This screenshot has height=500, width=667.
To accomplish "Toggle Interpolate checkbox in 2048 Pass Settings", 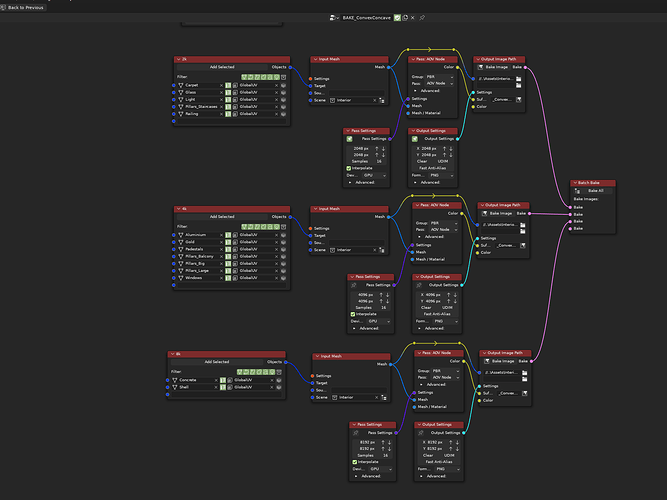I will point(349,168).
